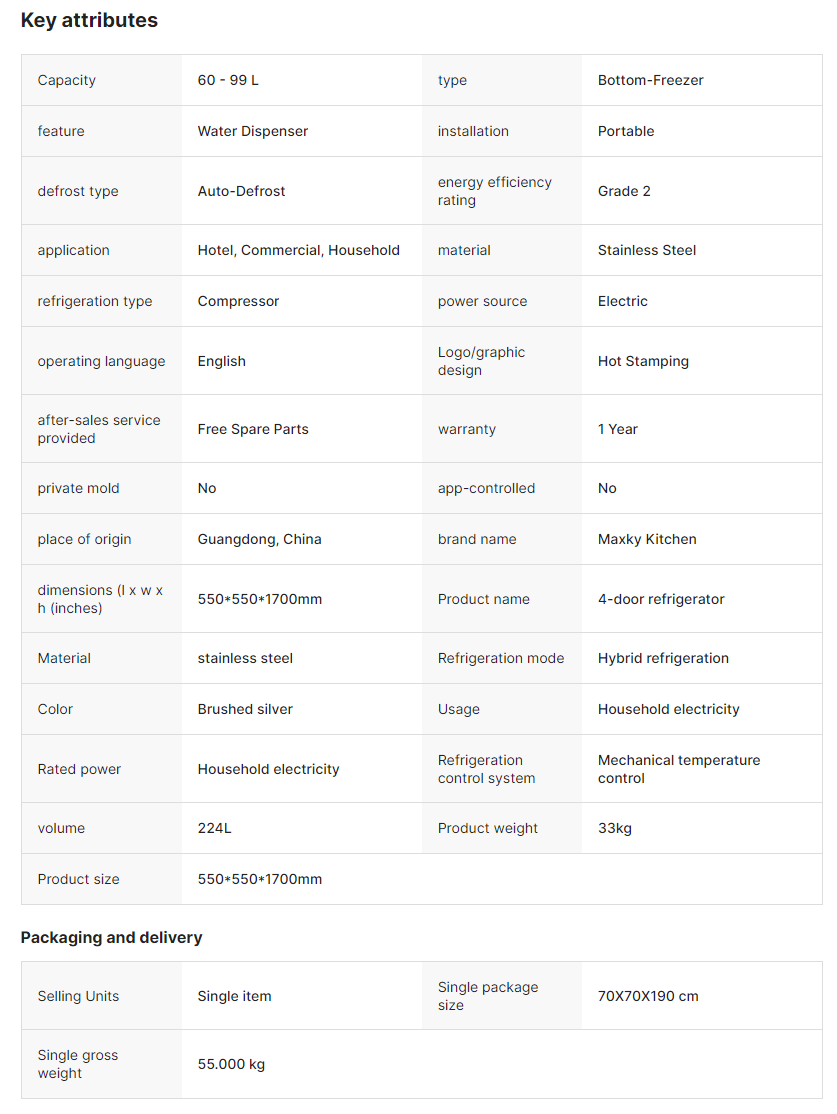This screenshot has width=837, height=1114.
Task: Click the Free Spare Parts value
Action: [x=253, y=429]
